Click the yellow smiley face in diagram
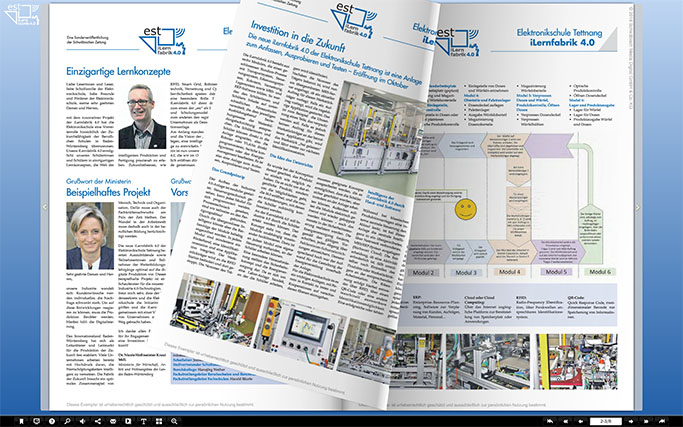 tap(466, 209)
